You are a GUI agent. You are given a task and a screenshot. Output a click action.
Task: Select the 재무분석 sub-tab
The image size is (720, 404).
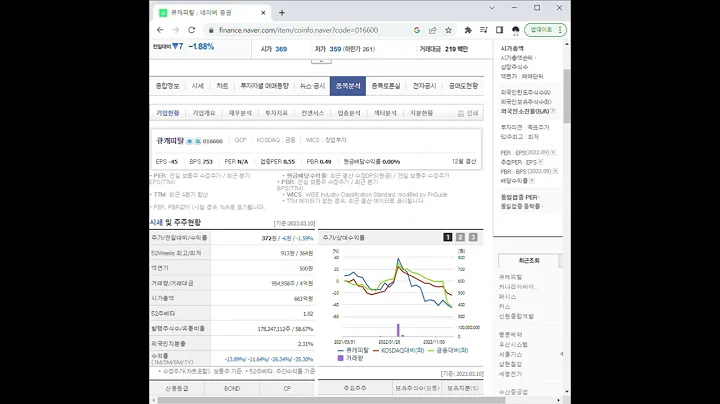(x=240, y=113)
